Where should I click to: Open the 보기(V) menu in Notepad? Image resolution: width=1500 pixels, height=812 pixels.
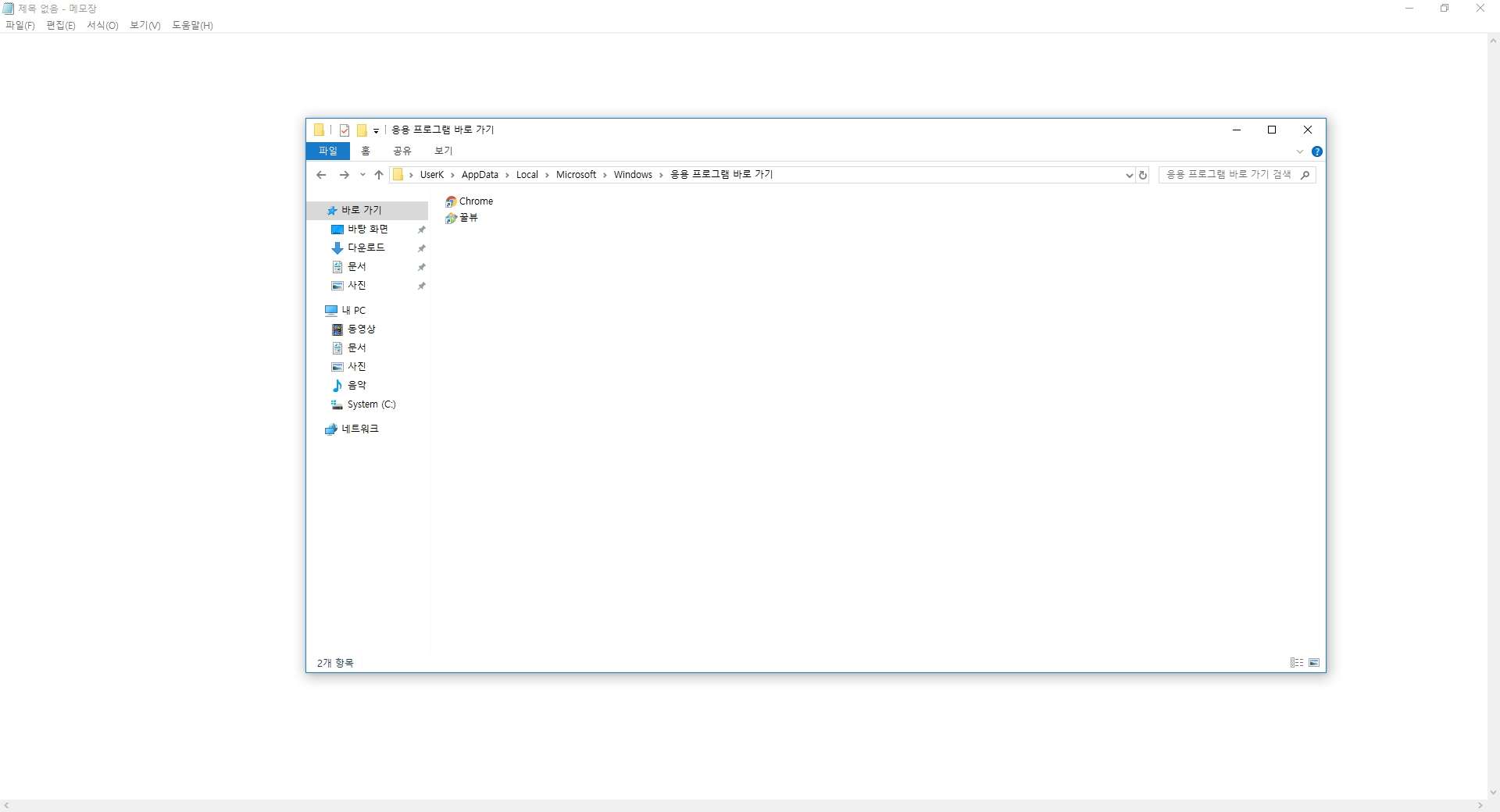145,25
